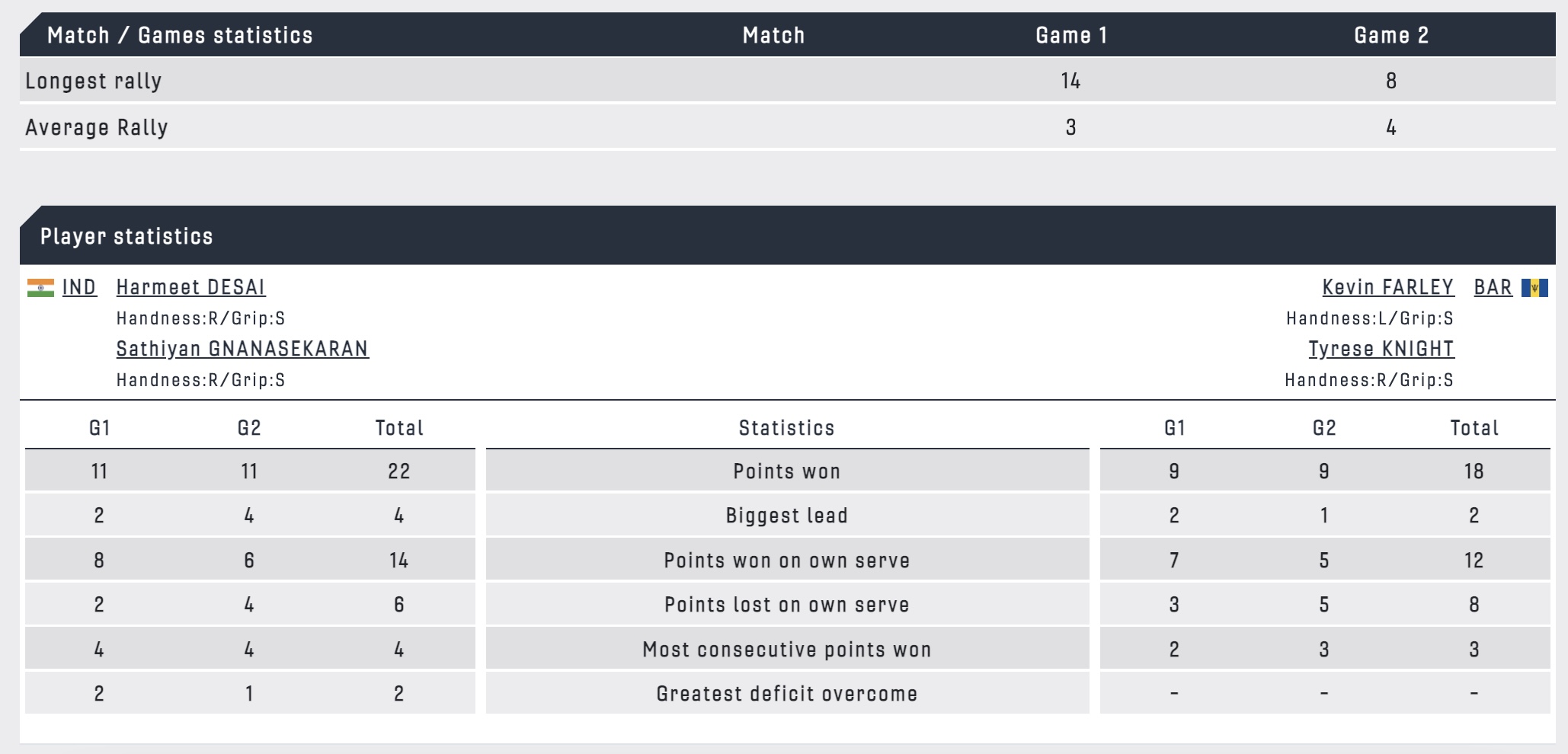The image size is (1568, 754).
Task: Open Kevin FARLEY player profile
Action: click(x=1388, y=287)
